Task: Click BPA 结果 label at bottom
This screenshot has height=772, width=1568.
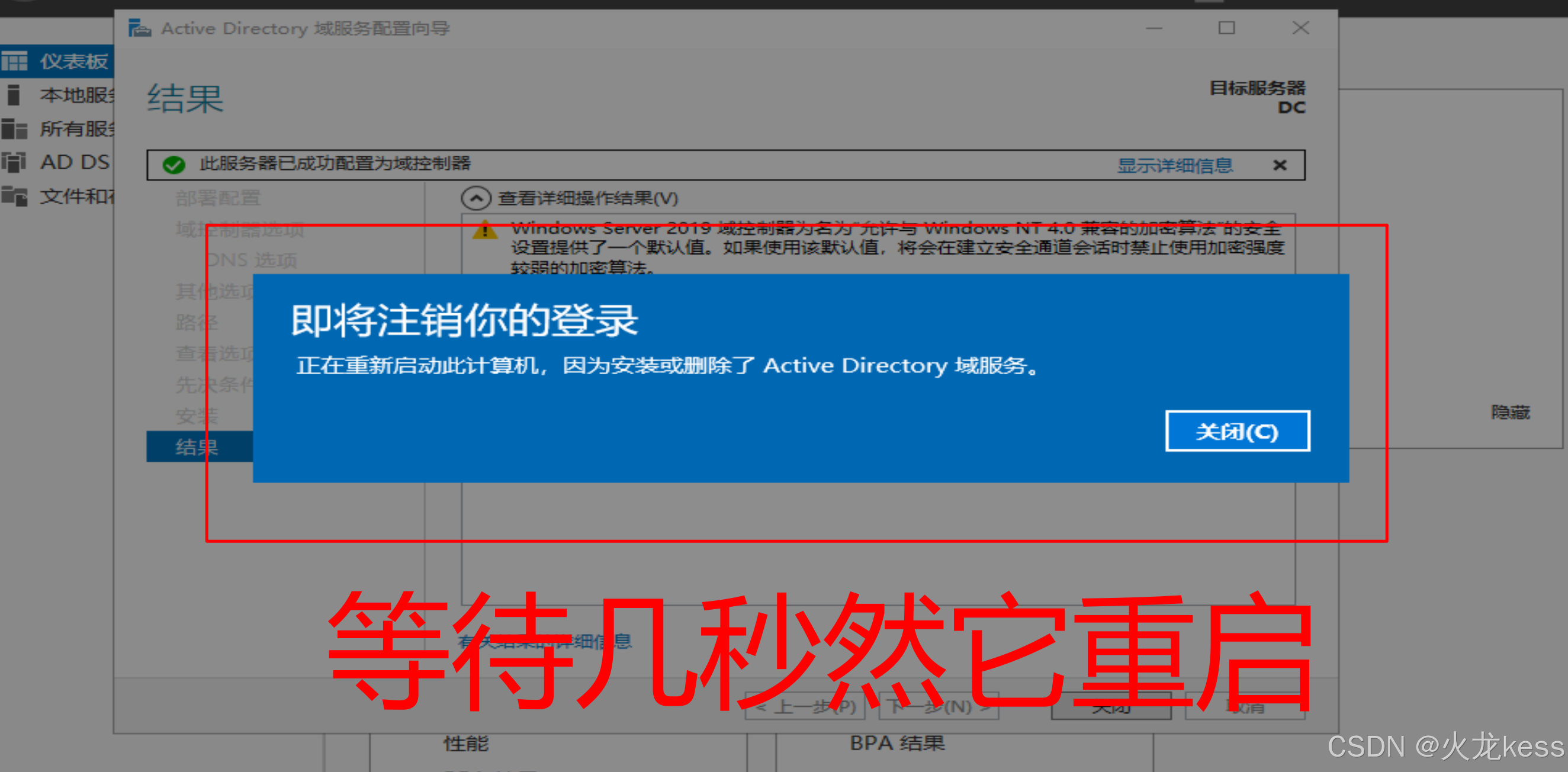Action: [x=897, y=743]
